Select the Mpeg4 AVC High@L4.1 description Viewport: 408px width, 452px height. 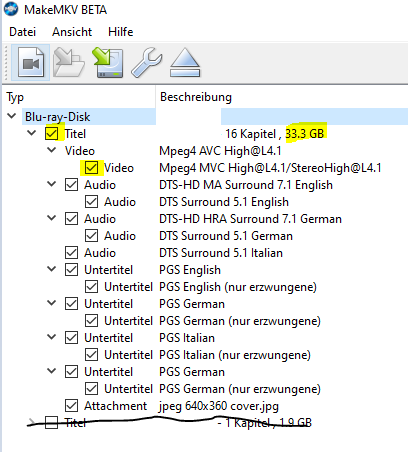tap(220, 151)
